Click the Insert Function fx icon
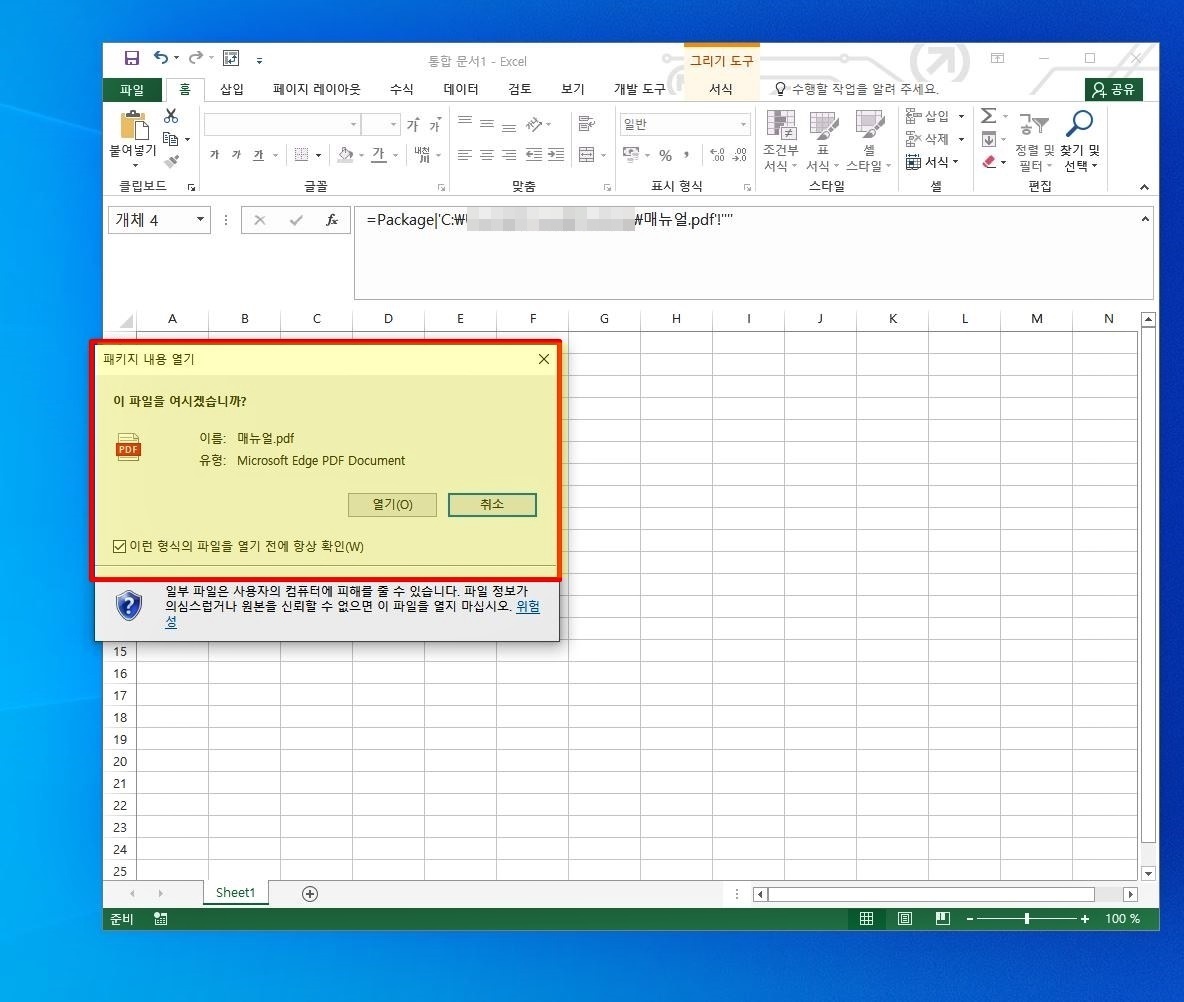 (x=331, y=220)
